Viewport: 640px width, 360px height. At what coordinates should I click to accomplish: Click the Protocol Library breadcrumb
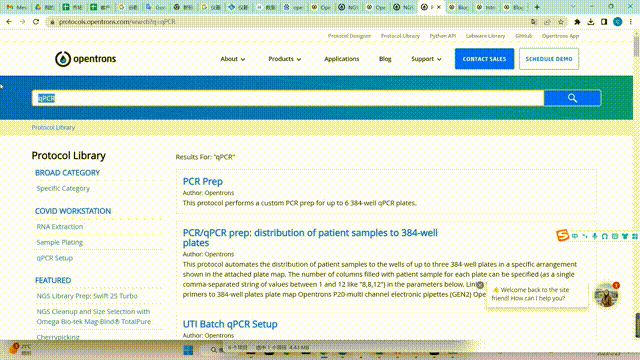point(53,127)
